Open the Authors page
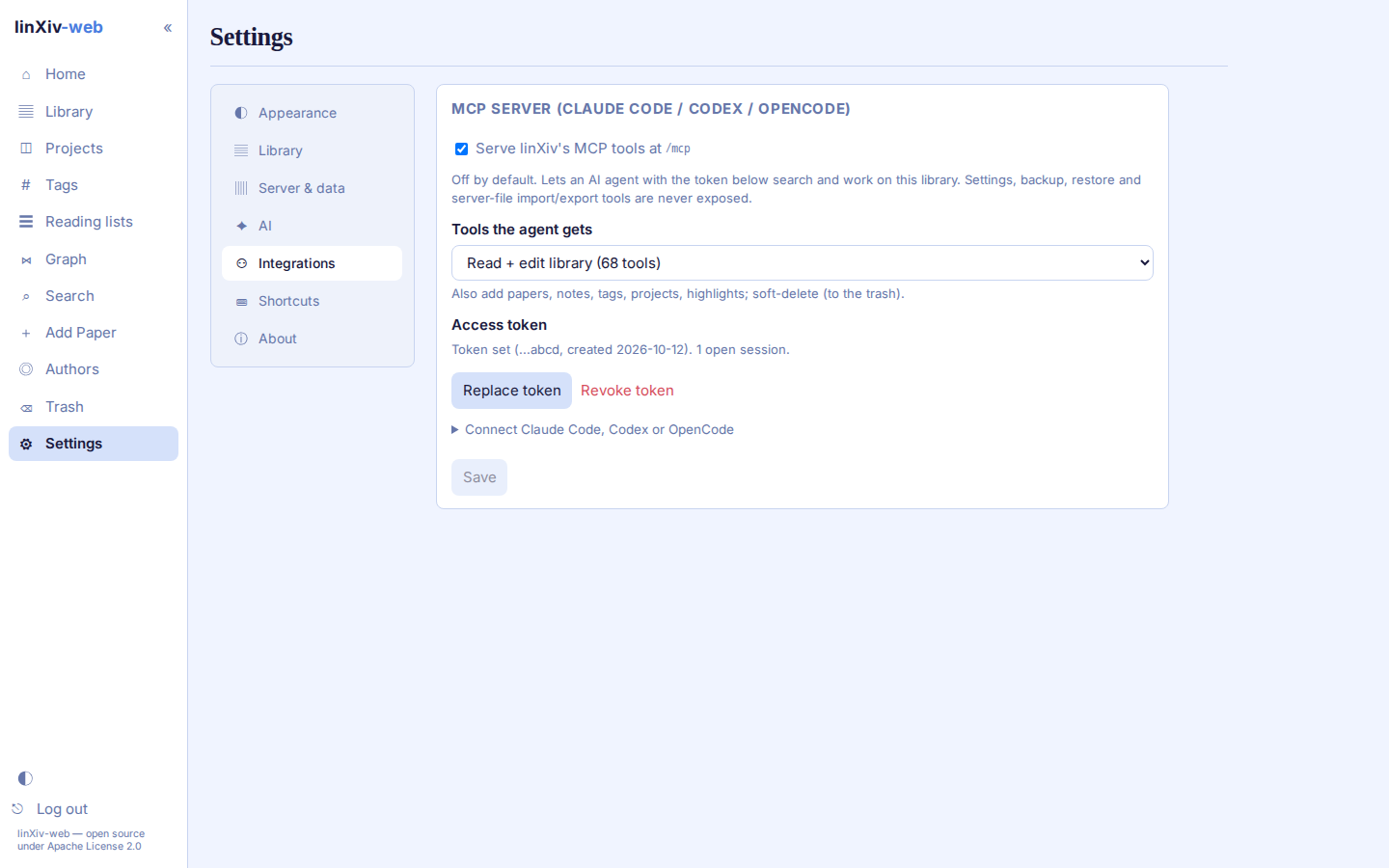This screenshot has height=868, width=1389. (x=94, y=369)
